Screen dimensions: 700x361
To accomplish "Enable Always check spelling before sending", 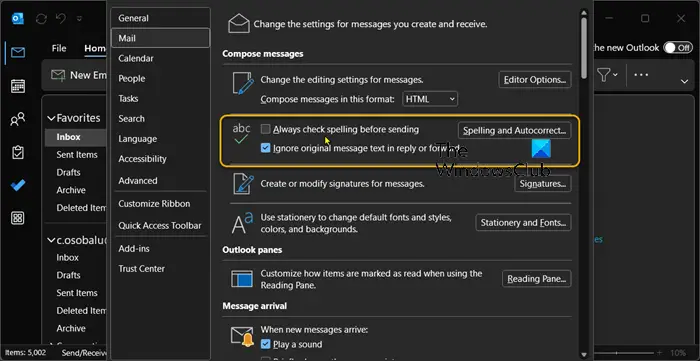I will tap(266, 129).
